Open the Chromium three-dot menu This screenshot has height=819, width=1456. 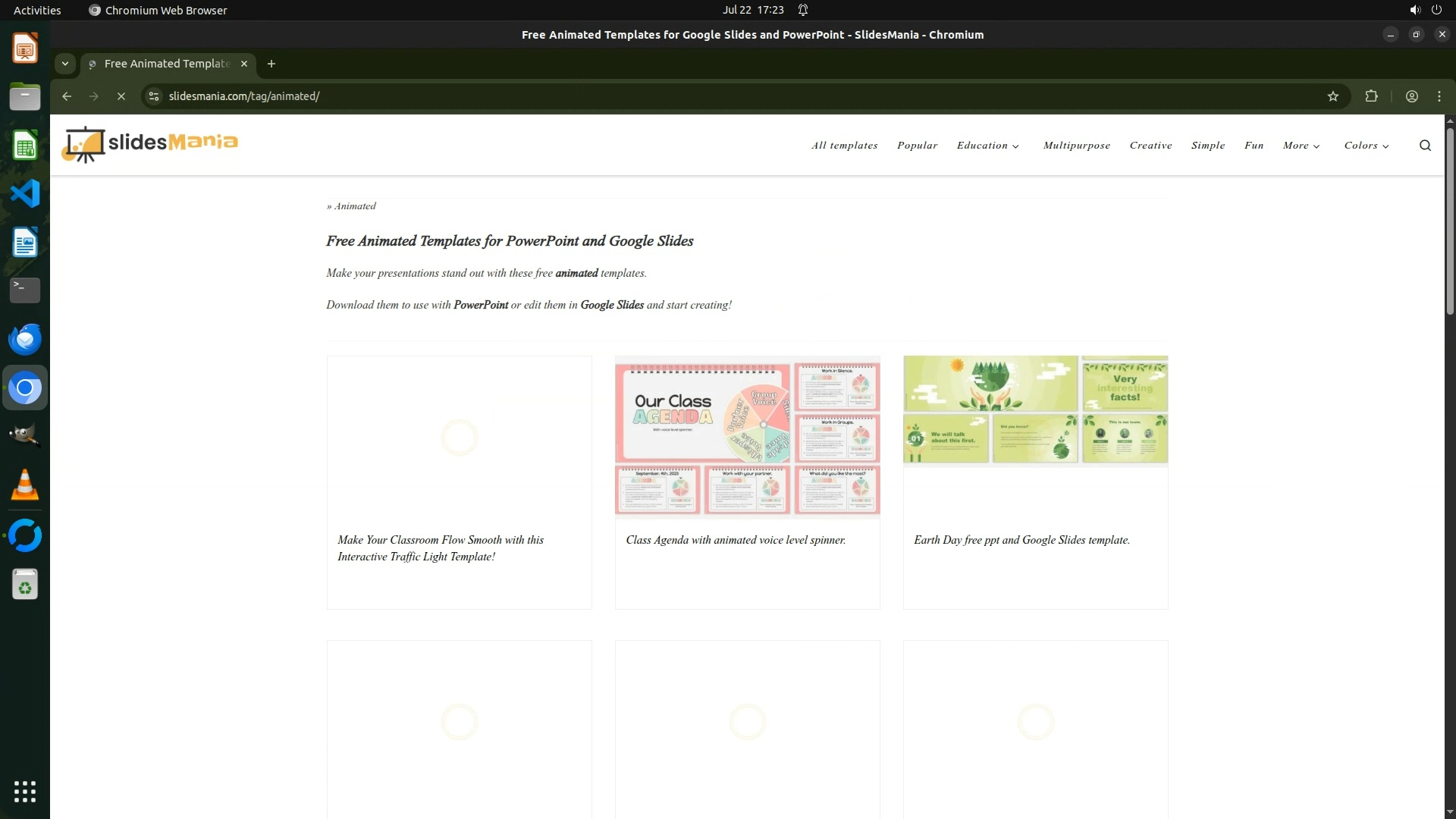pos(1439,96)
